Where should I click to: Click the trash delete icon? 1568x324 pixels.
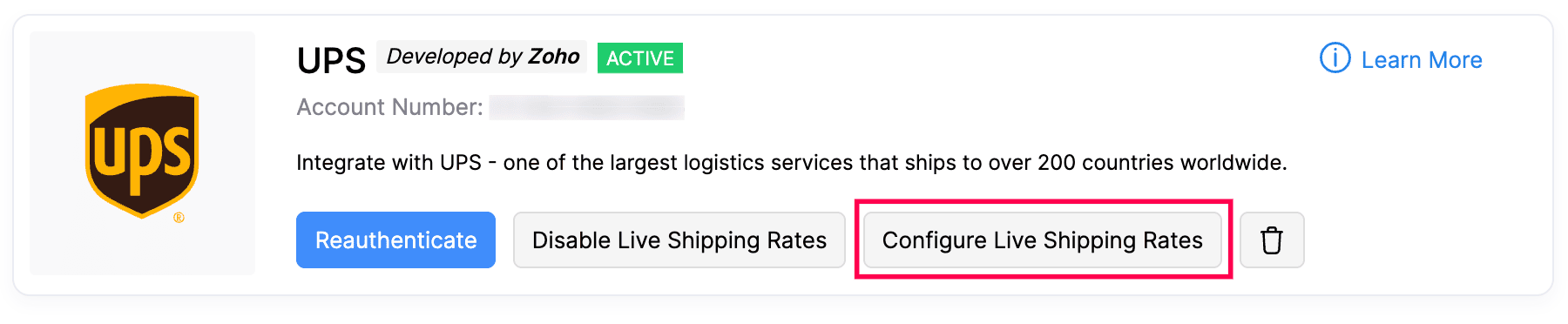pos(1272,240)
